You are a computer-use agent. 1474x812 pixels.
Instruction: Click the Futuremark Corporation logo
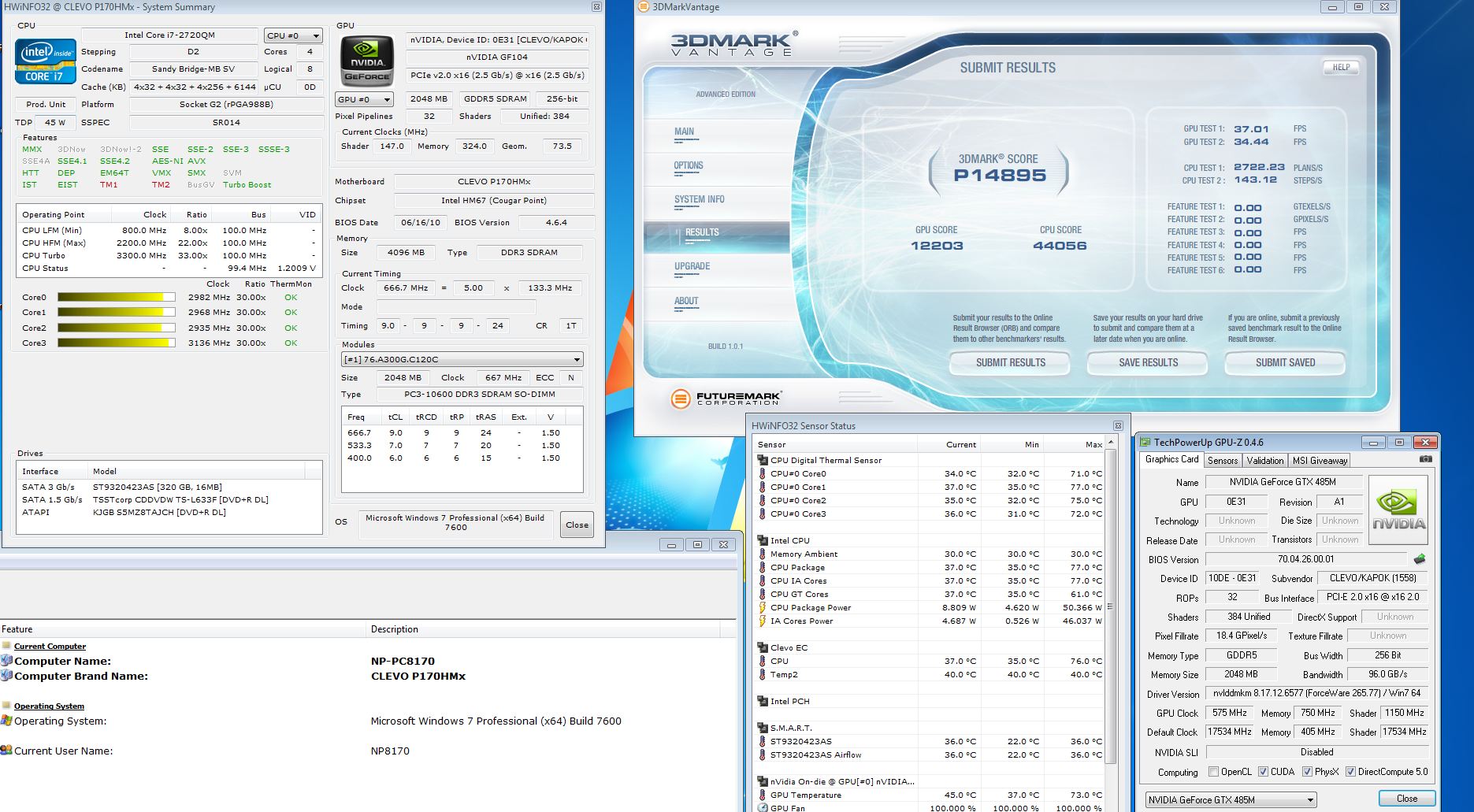[x=726, y=399]
